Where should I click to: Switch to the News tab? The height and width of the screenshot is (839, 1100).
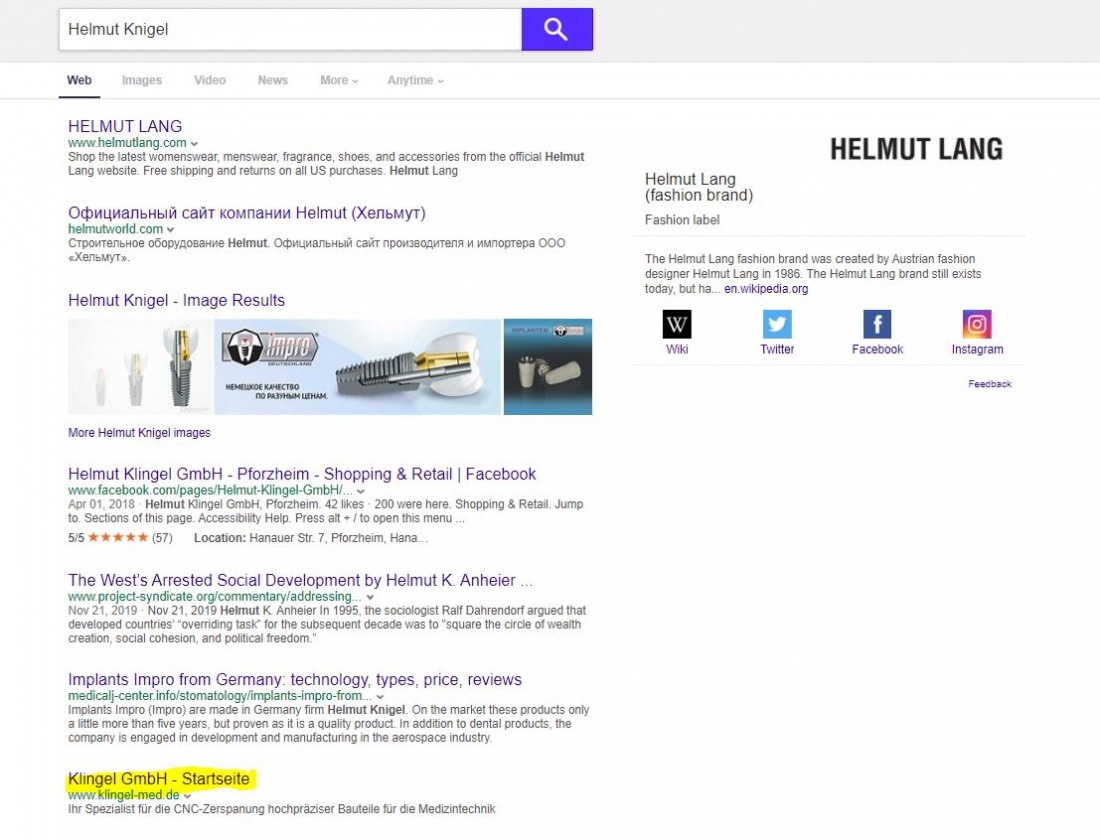pyautogui.click(x=272, y=81)
